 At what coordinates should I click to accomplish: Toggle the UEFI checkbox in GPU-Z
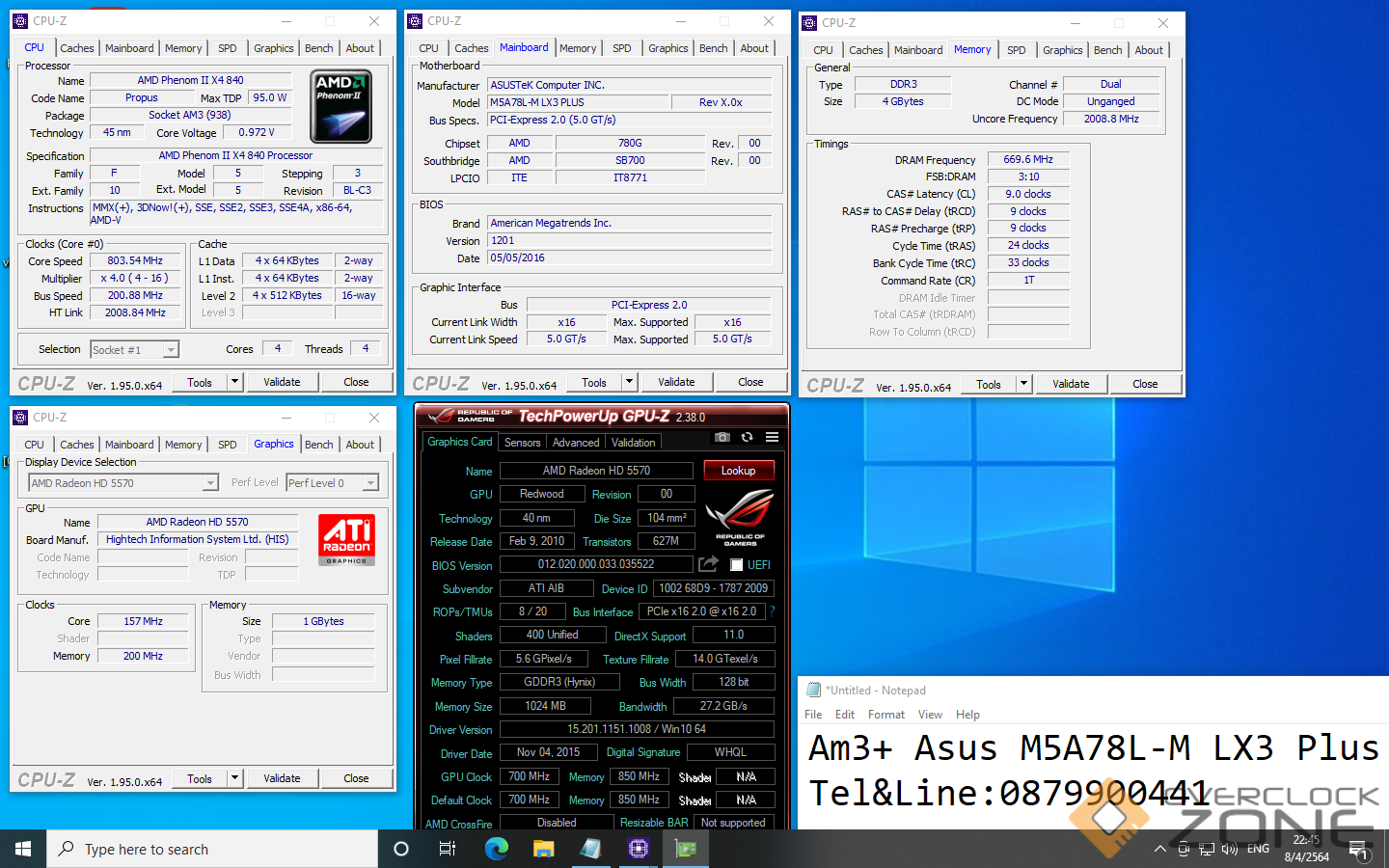click(x=737, y=565)
